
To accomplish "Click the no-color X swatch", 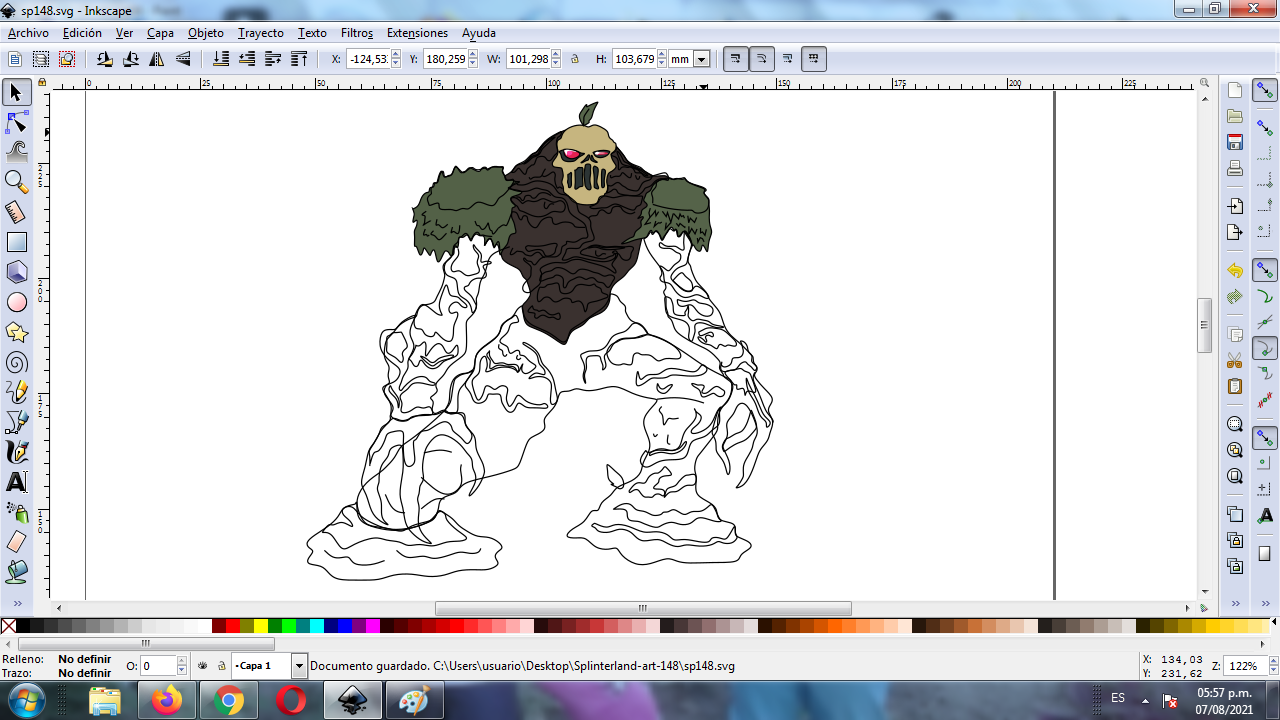I will click(x=8, y=626).
